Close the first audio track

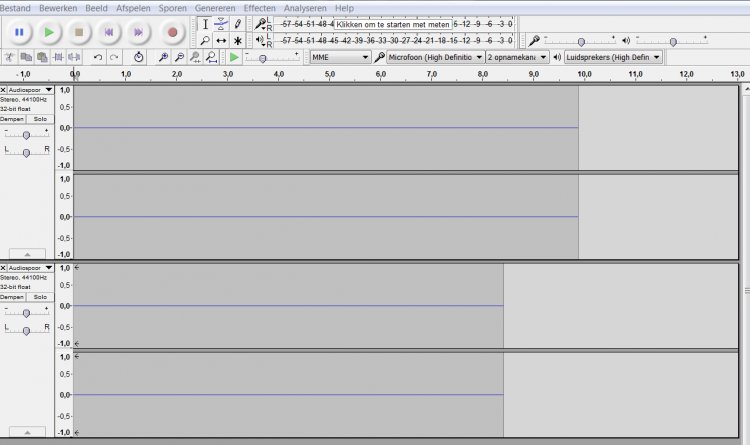(3, 90)
